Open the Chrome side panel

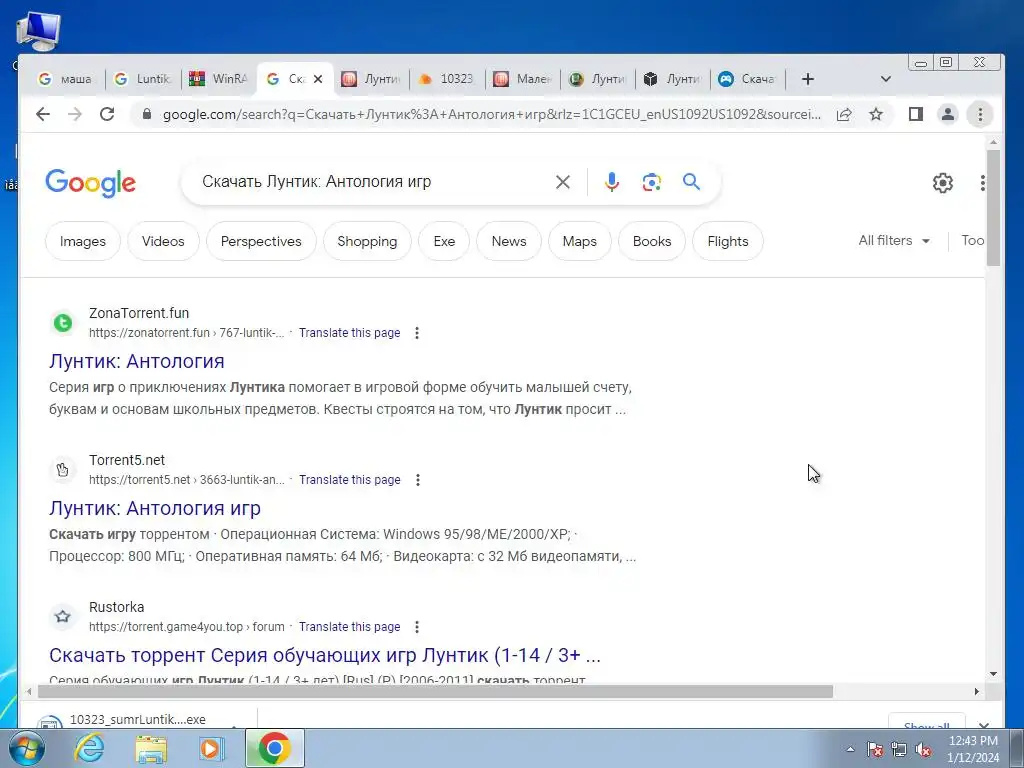[916, 114]
